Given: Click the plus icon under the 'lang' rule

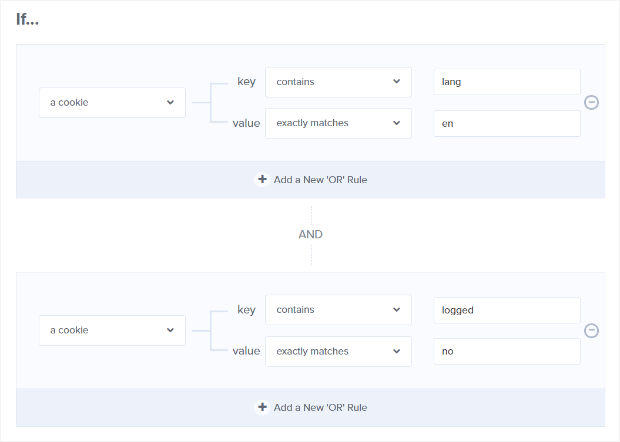Looking at the screenshot, I should [x=262, y=180].
